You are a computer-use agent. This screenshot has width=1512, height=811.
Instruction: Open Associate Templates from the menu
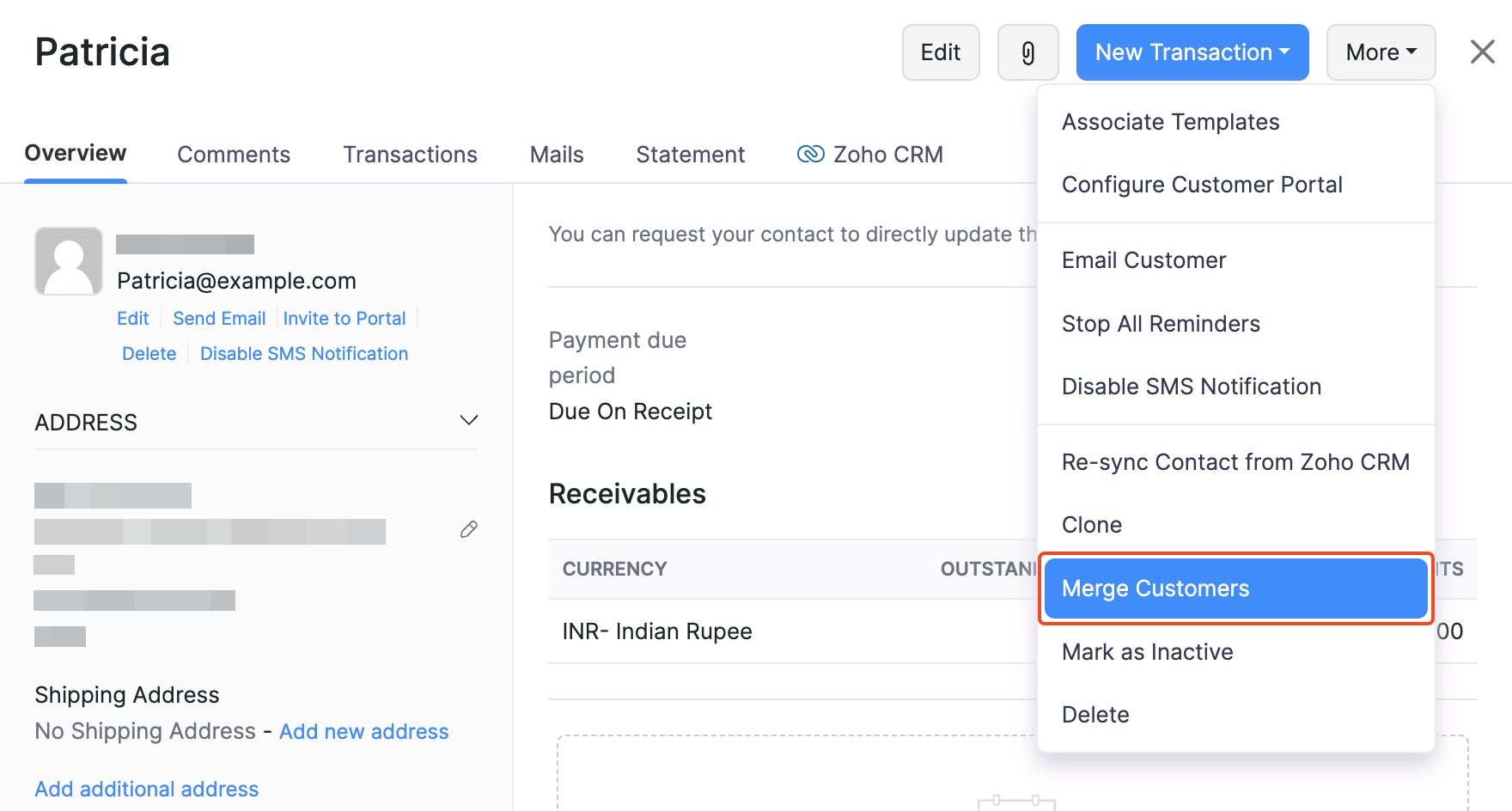tap(1170, 121)
